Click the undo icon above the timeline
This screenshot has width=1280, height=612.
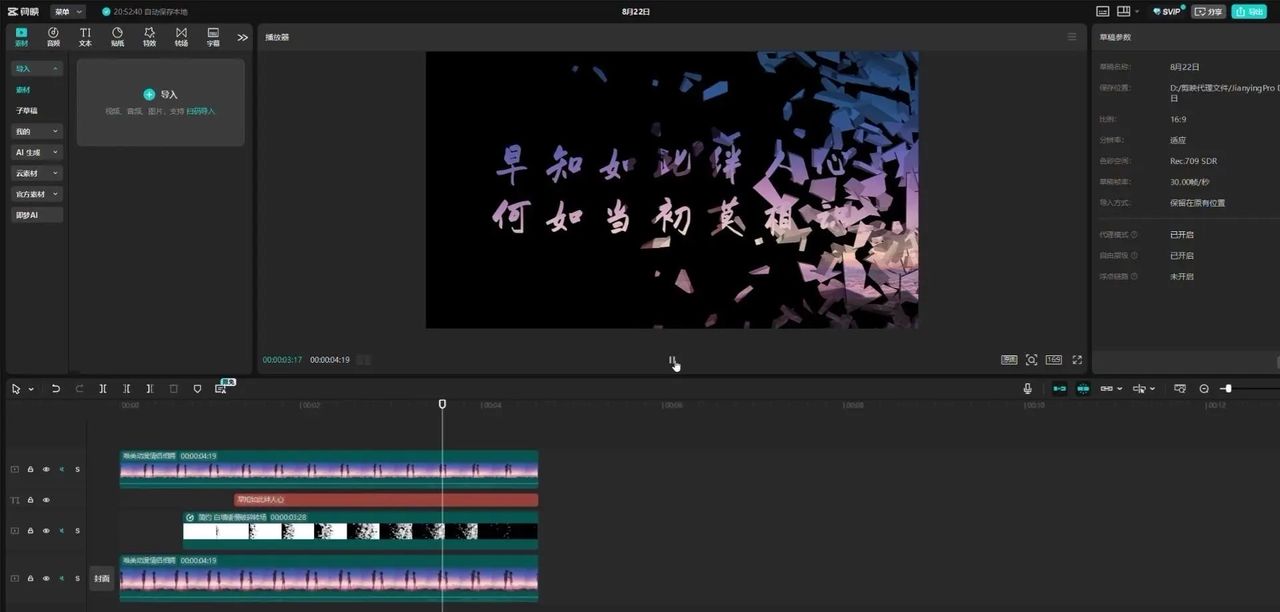(x=55, y=388)
